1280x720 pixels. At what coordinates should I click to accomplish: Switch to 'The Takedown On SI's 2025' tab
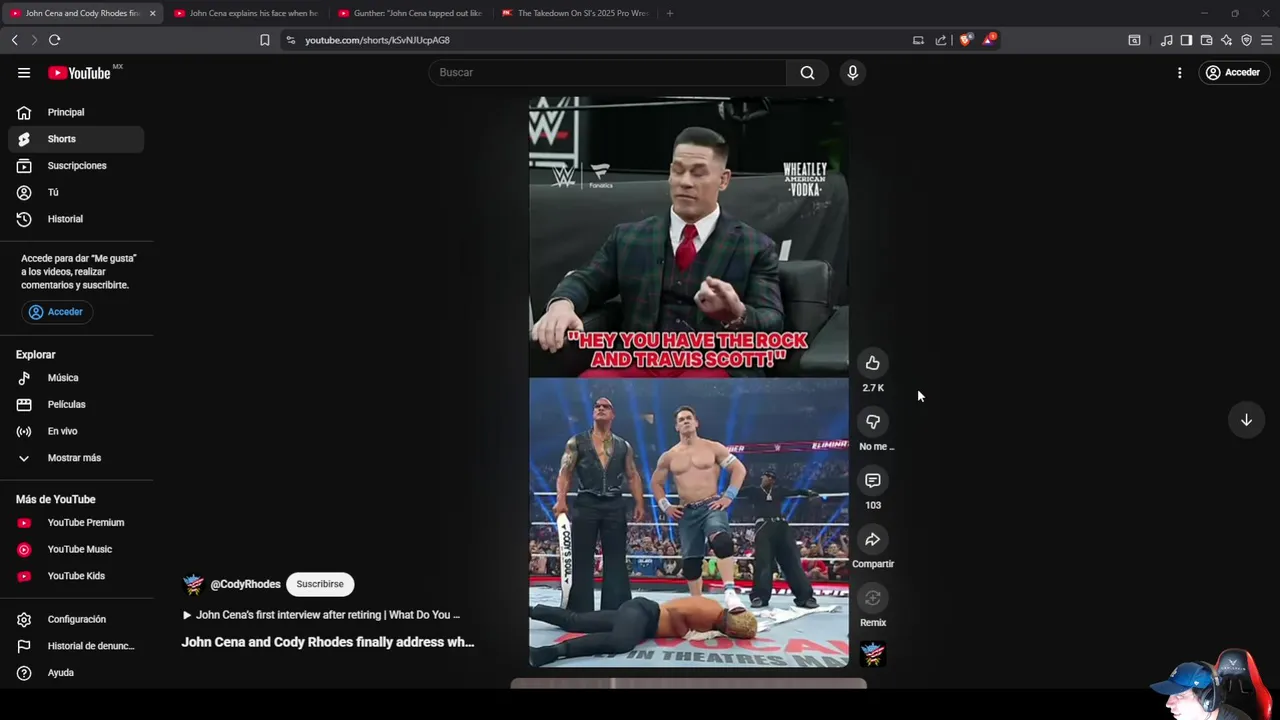point(575,13)
